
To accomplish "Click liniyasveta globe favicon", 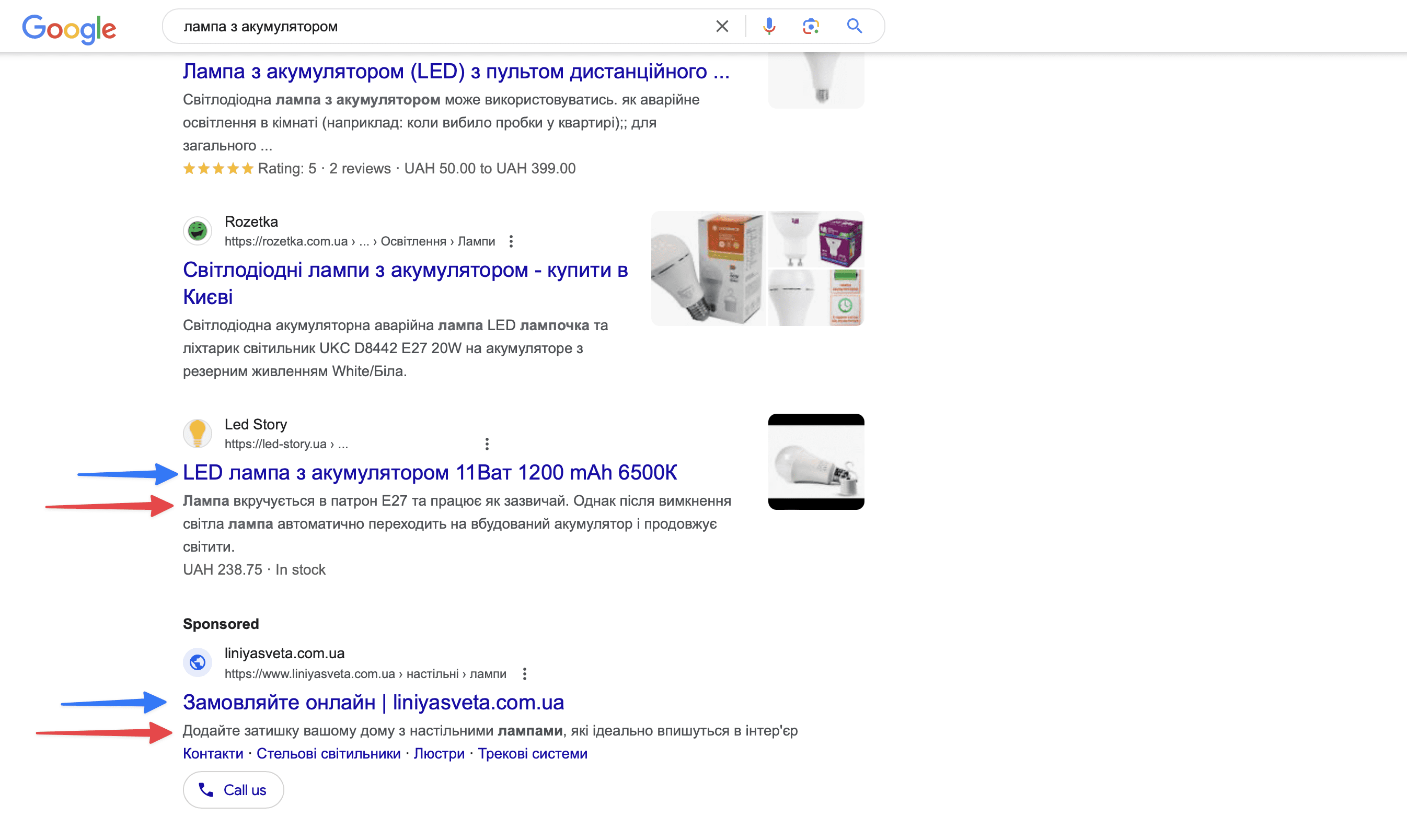I will click(197, 662).
